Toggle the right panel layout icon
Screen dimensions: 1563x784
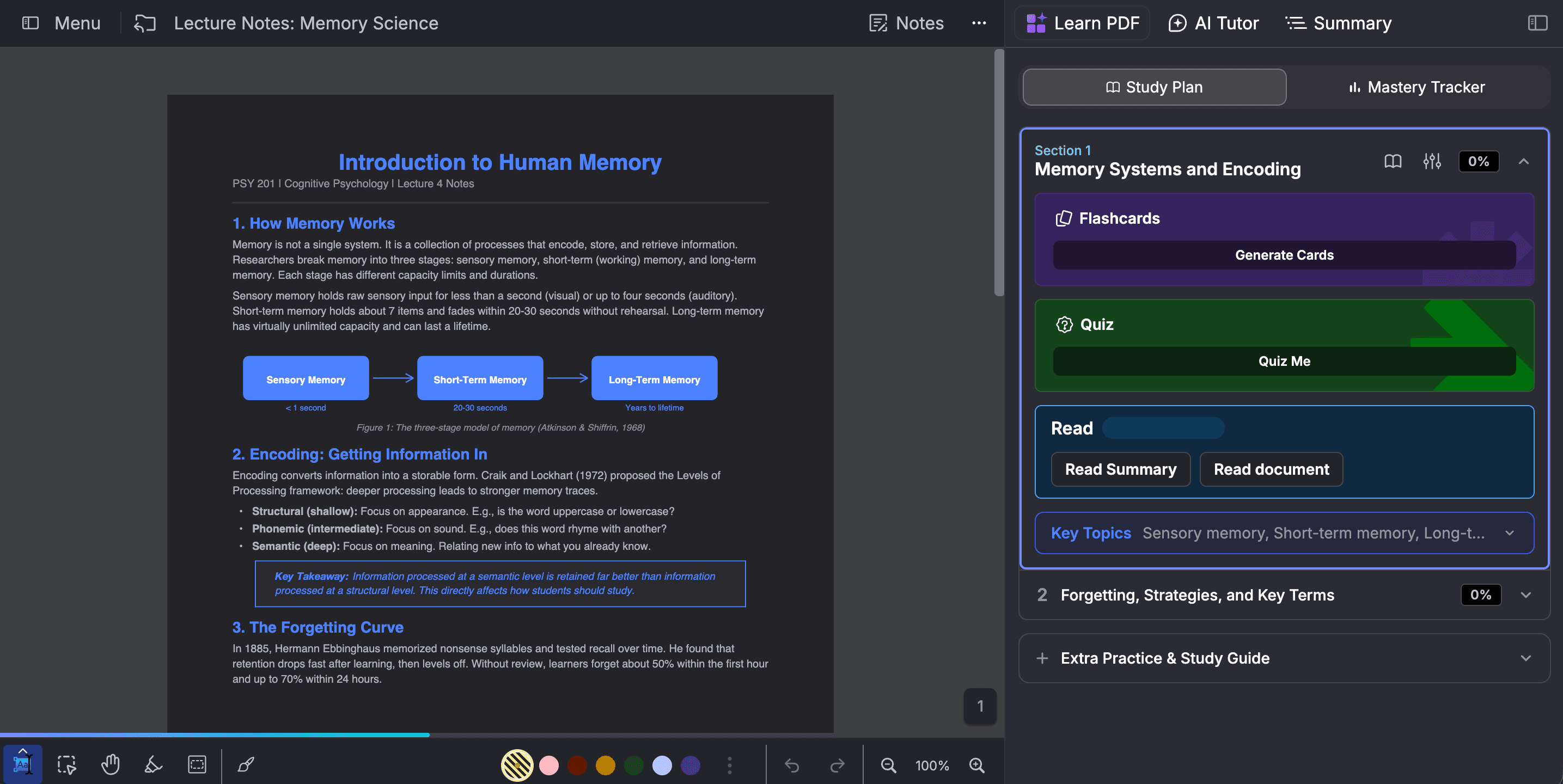1537,23
